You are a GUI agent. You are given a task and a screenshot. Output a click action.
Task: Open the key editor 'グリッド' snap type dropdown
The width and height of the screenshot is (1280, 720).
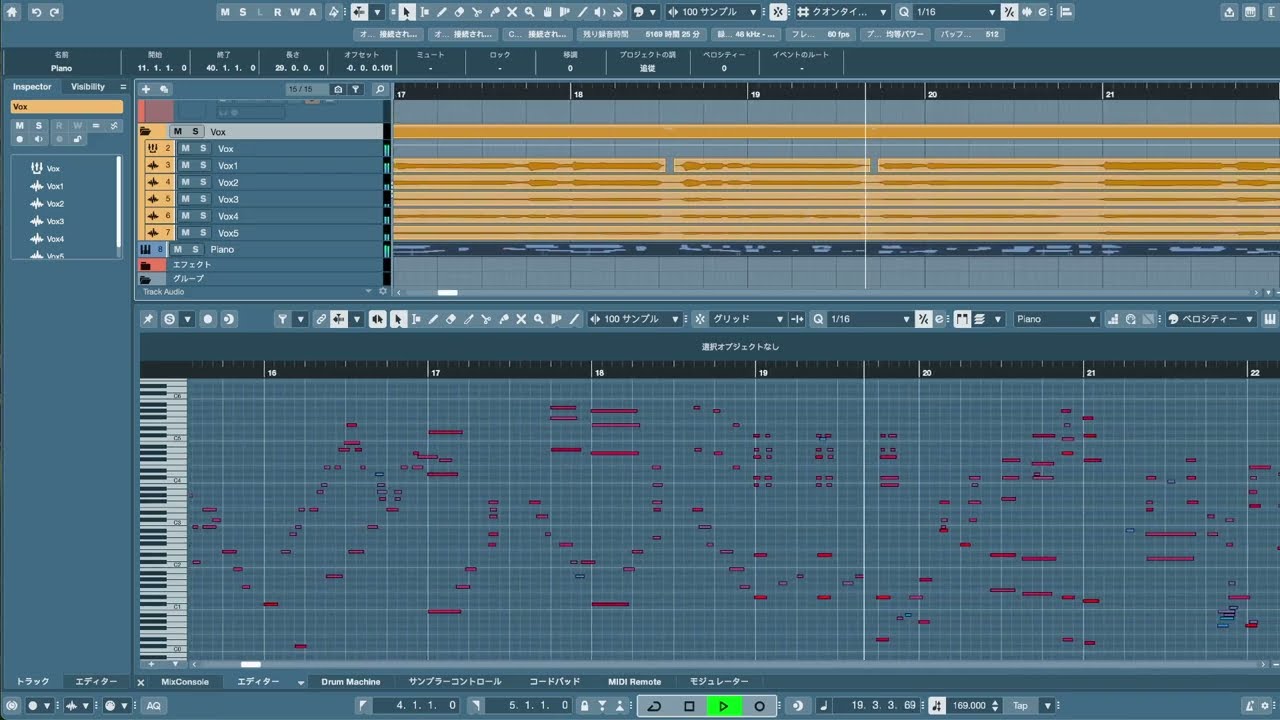(748, 319)
